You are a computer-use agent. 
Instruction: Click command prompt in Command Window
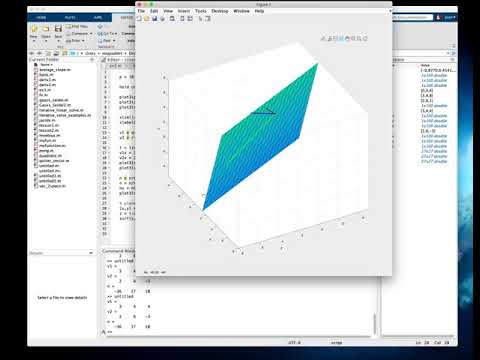click(109, 332)
